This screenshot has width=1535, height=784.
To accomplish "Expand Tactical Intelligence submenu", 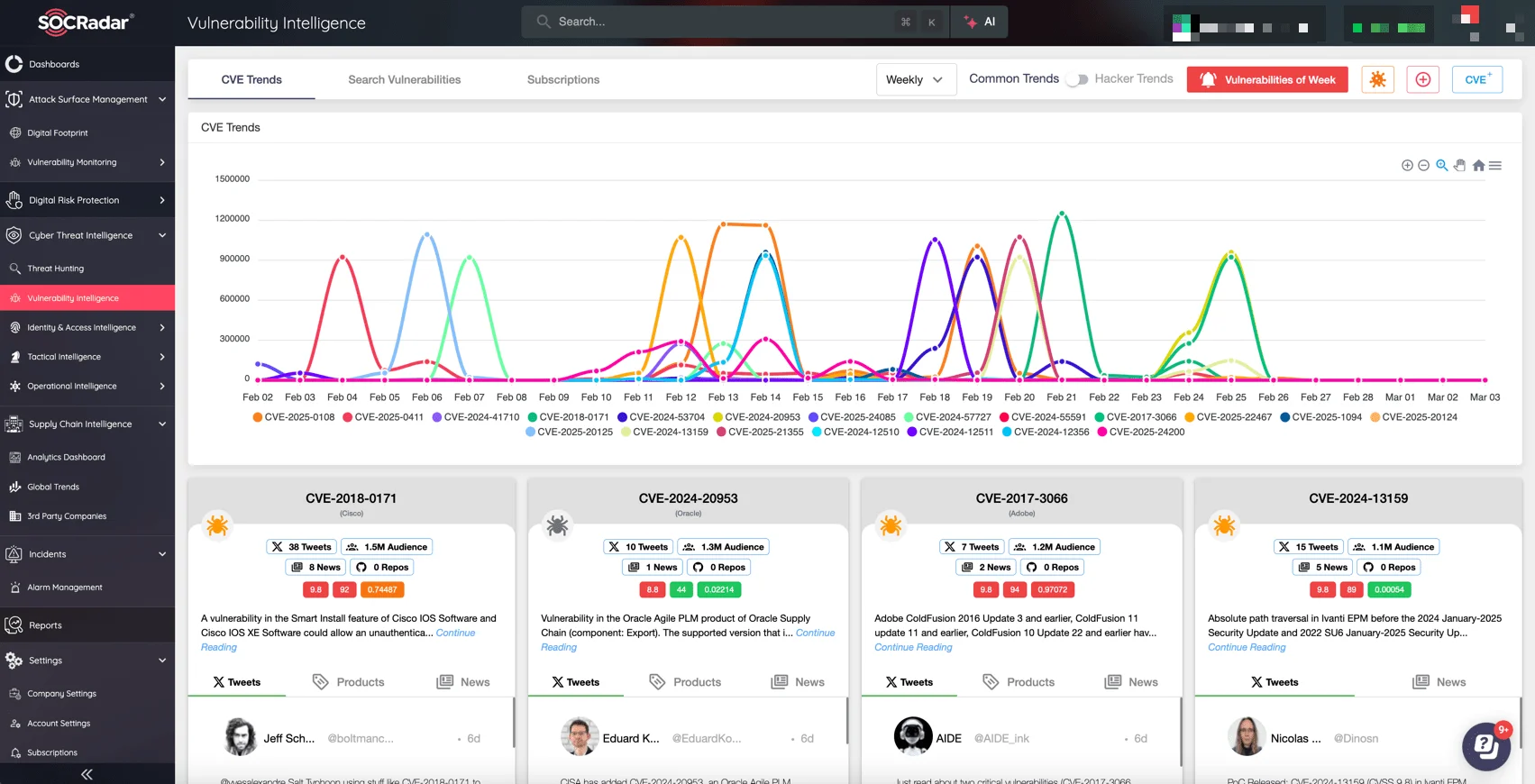I will click(87, 357).
